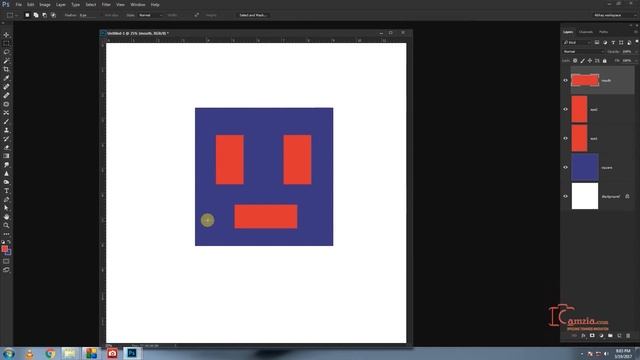The height and width of the screenshot is (360, 640).
Task: Click the Create new layer icon
Action: point(619,336)
